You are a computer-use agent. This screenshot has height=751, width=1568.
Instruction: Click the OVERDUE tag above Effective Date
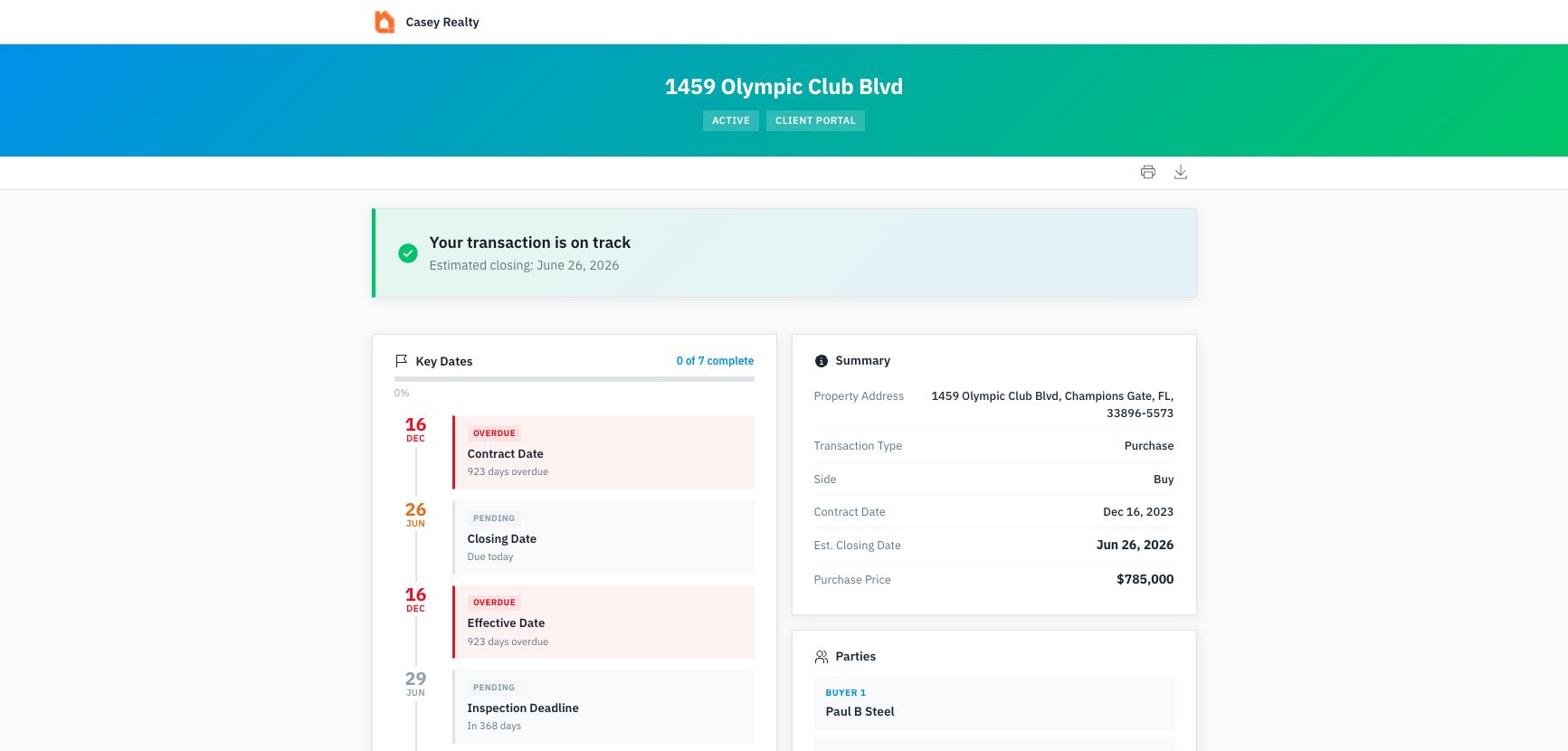[494, 603]
